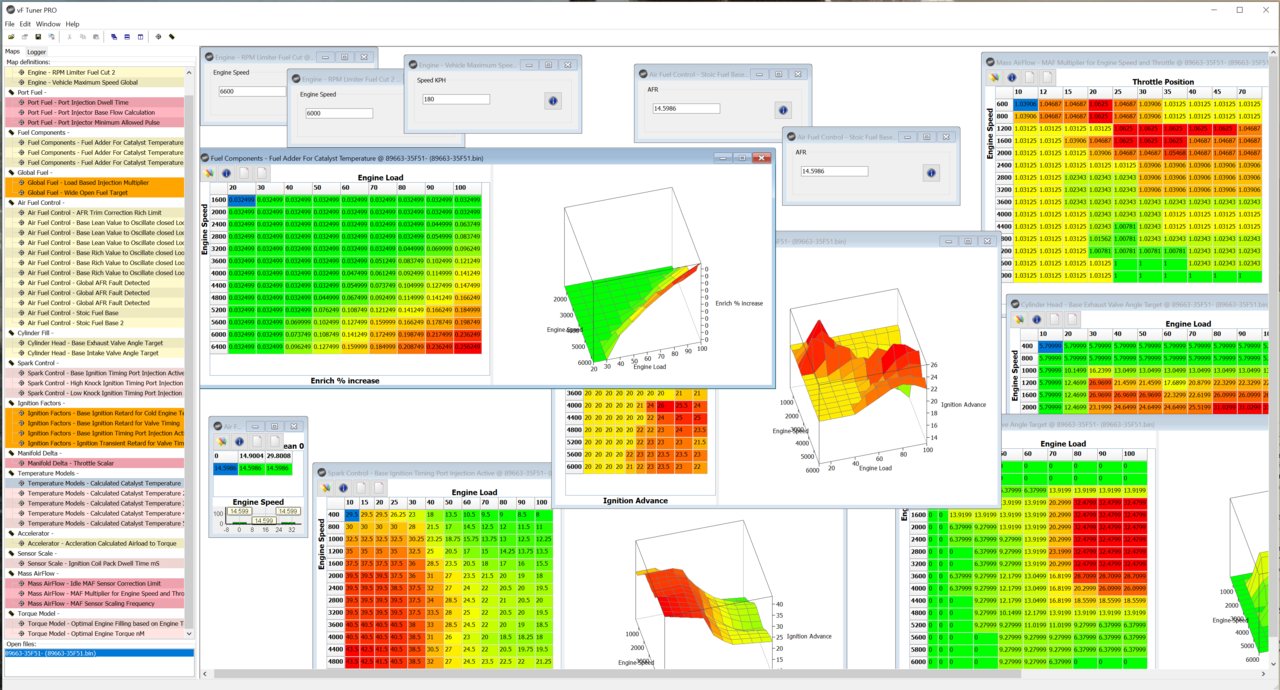Click the down arrow of the map list scrollbar

[x=189, y=634]
